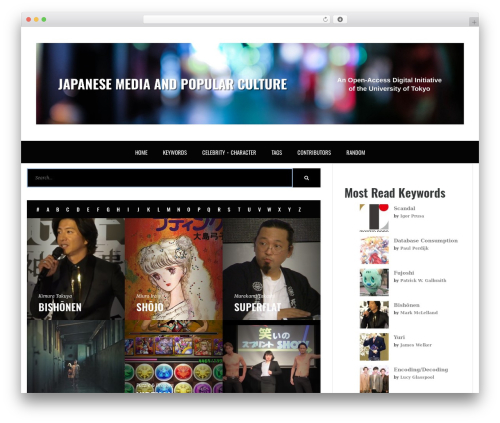The width and height of the screenshot is (500, 423).
Task: Open the Encoding/Decoding keyword link
Action: (x=421, y=370)
